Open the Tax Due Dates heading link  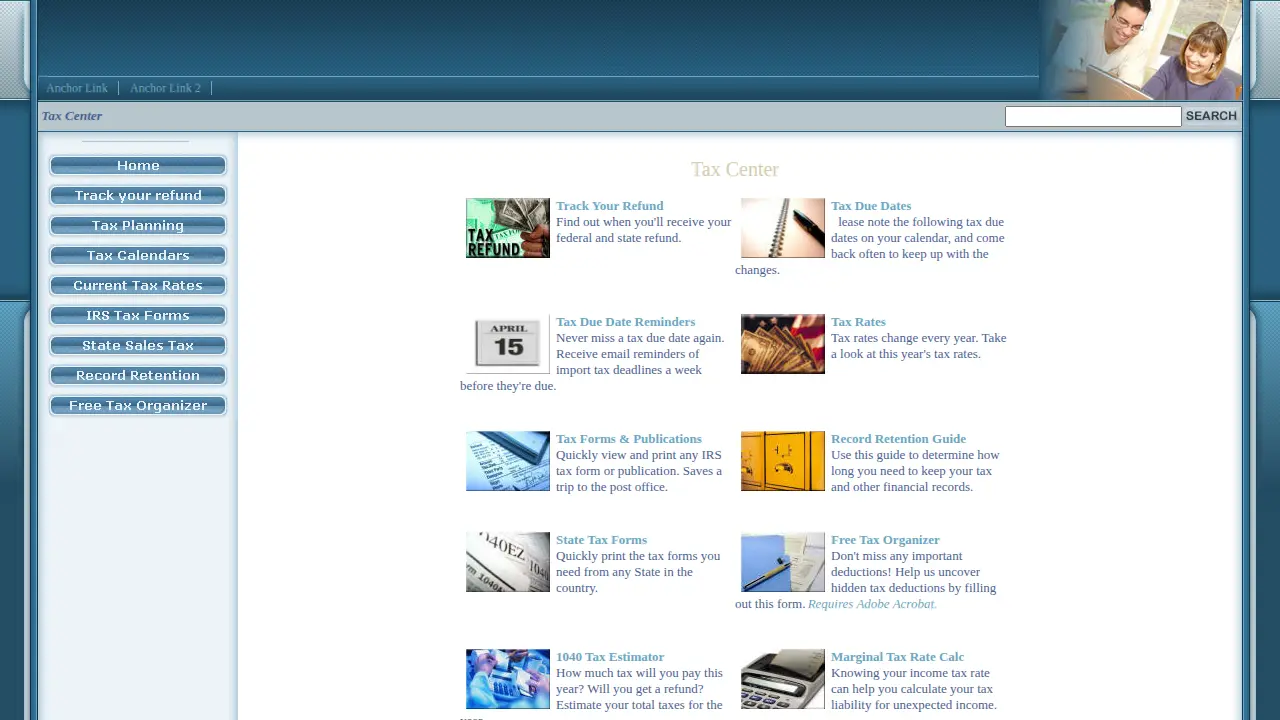pyautogui.click(x=871, y=206)
